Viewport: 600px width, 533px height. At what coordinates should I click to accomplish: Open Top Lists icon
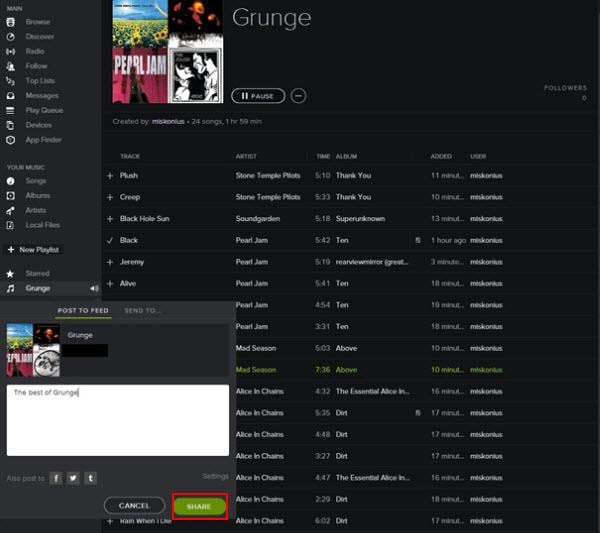(x=10, y=81)
